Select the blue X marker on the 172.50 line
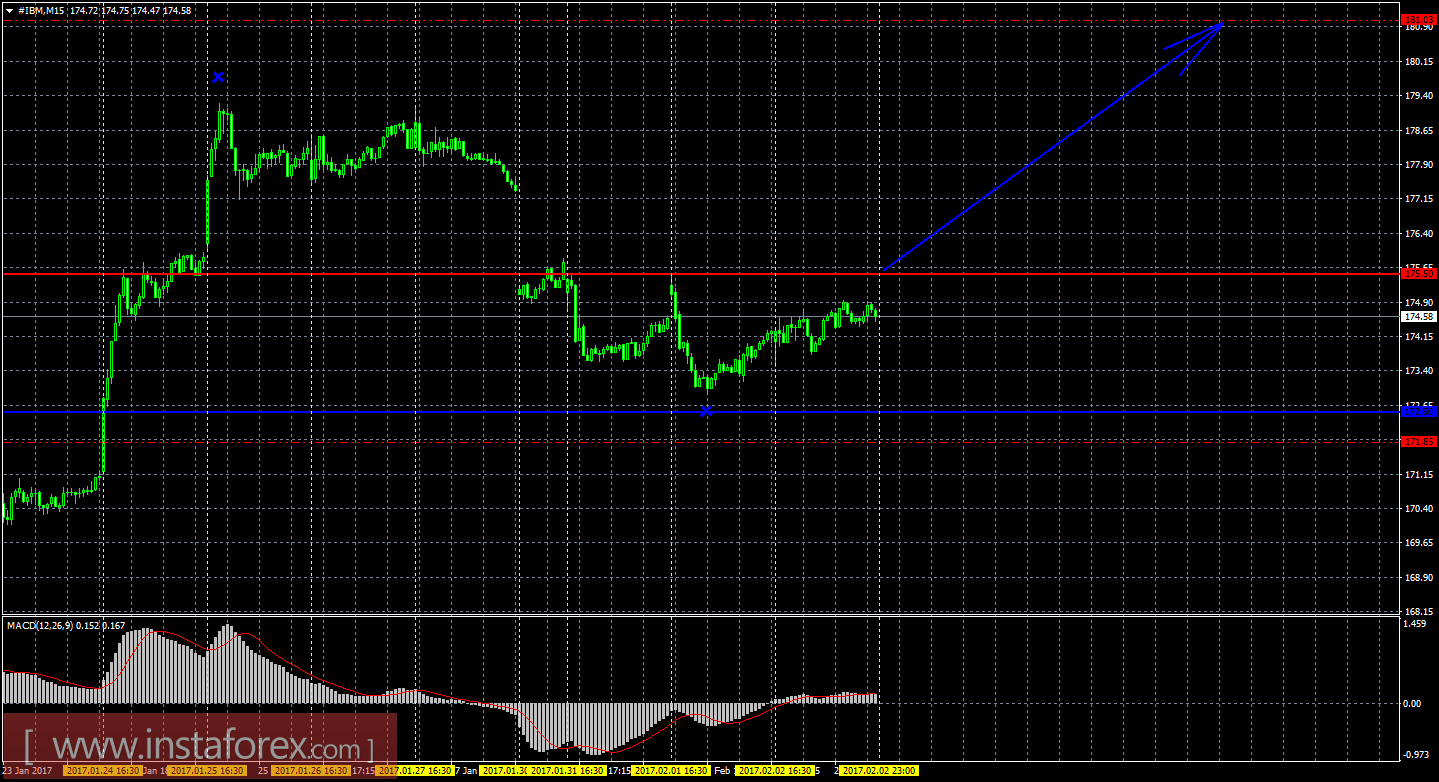The image size is (1439, 782). coord(706,411)
